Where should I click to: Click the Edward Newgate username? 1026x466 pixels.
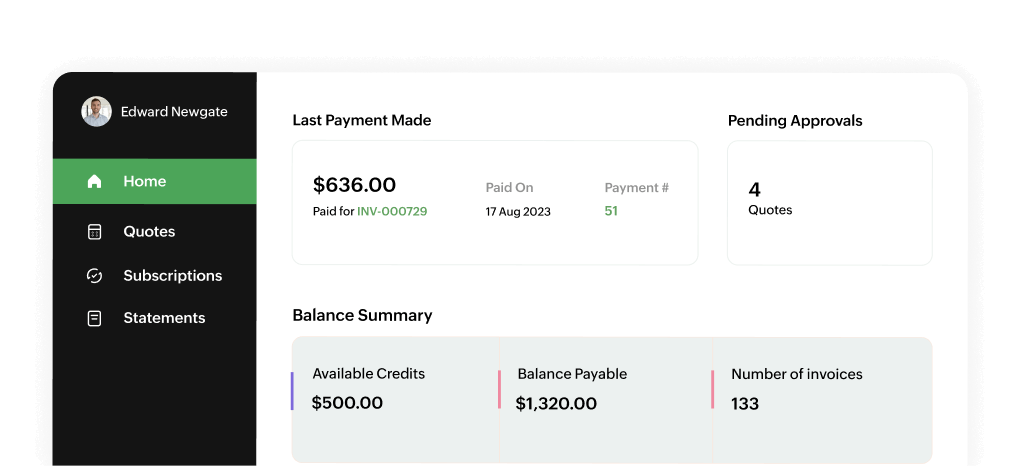tap(174, 112)
